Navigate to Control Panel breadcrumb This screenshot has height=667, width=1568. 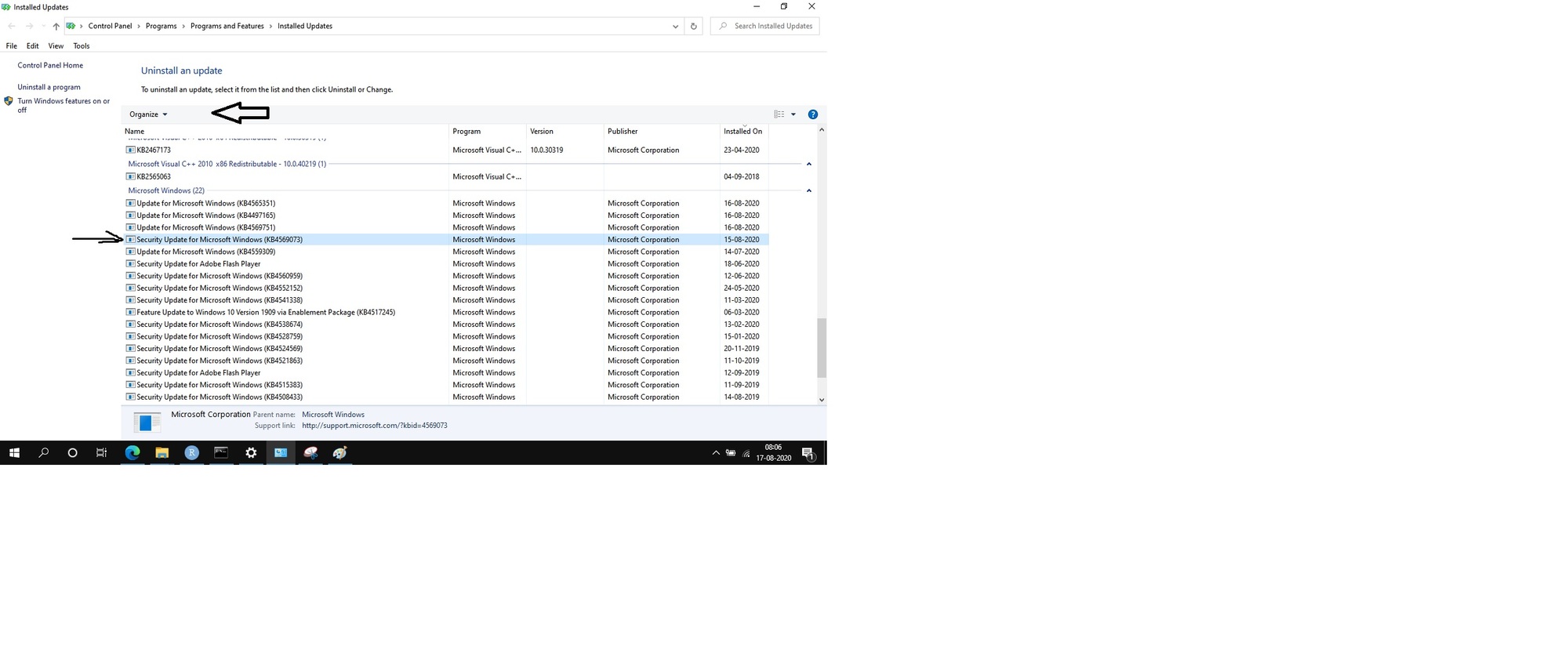tap(110, 26)
